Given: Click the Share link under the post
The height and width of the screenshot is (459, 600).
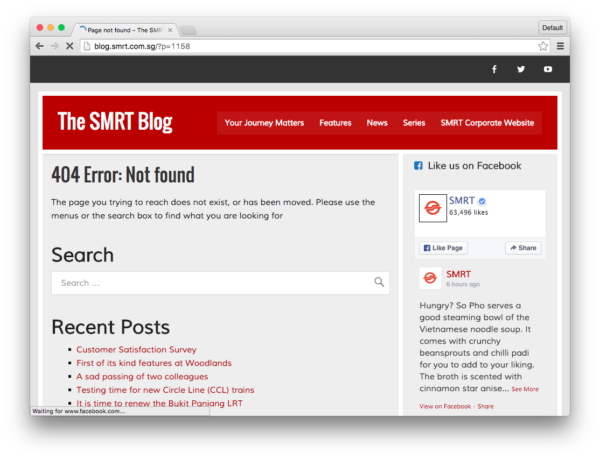Looking at the screenshot, I should 486,406.
